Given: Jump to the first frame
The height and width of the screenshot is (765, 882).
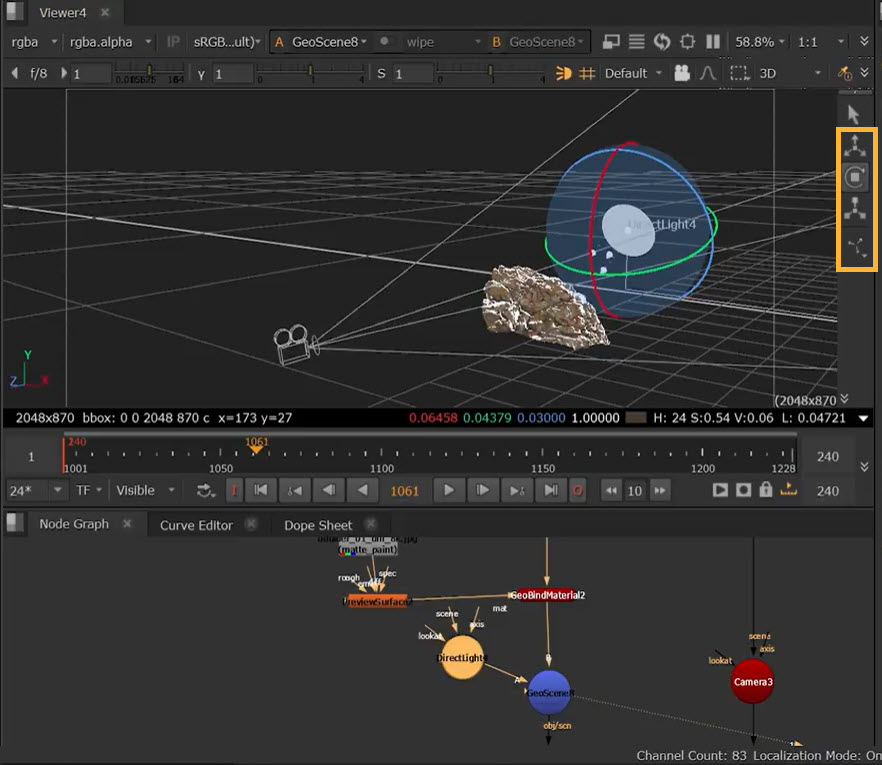Looking at the screenshot, I should tap(260, 490).
